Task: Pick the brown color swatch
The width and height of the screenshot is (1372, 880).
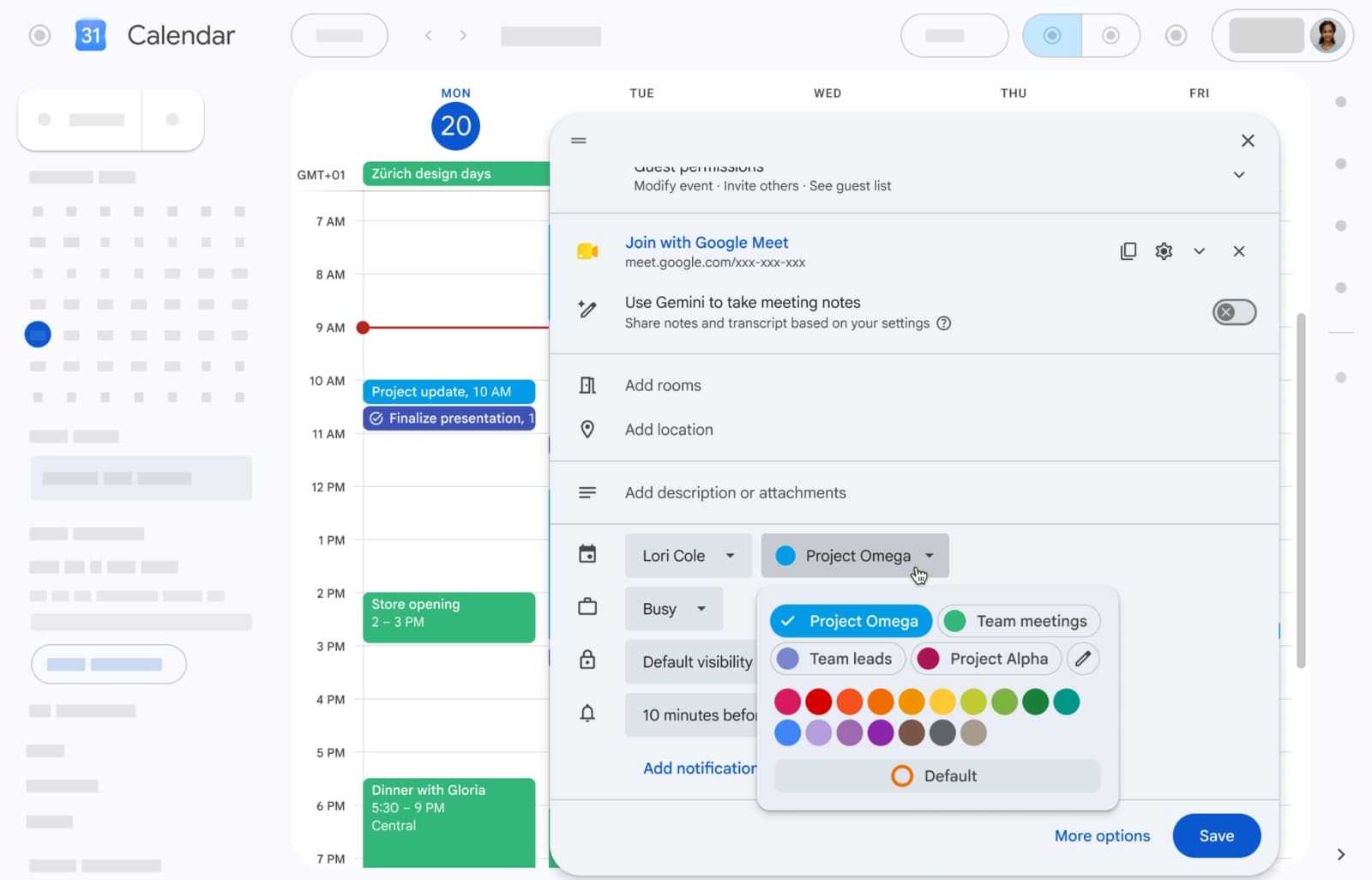Action: pyautogui.click(x=912, y=732)
